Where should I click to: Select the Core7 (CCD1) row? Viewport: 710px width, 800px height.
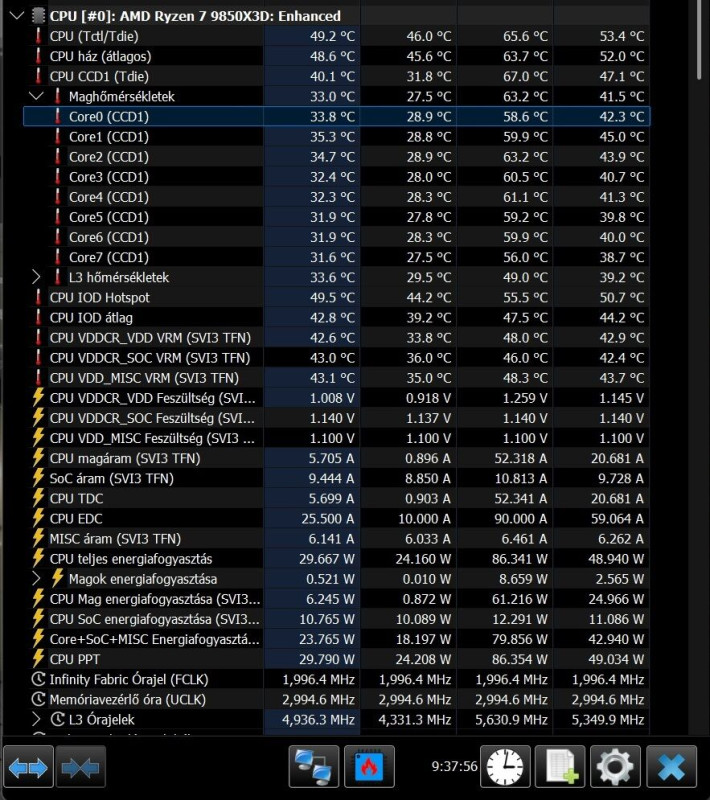[x=337, y=257]
